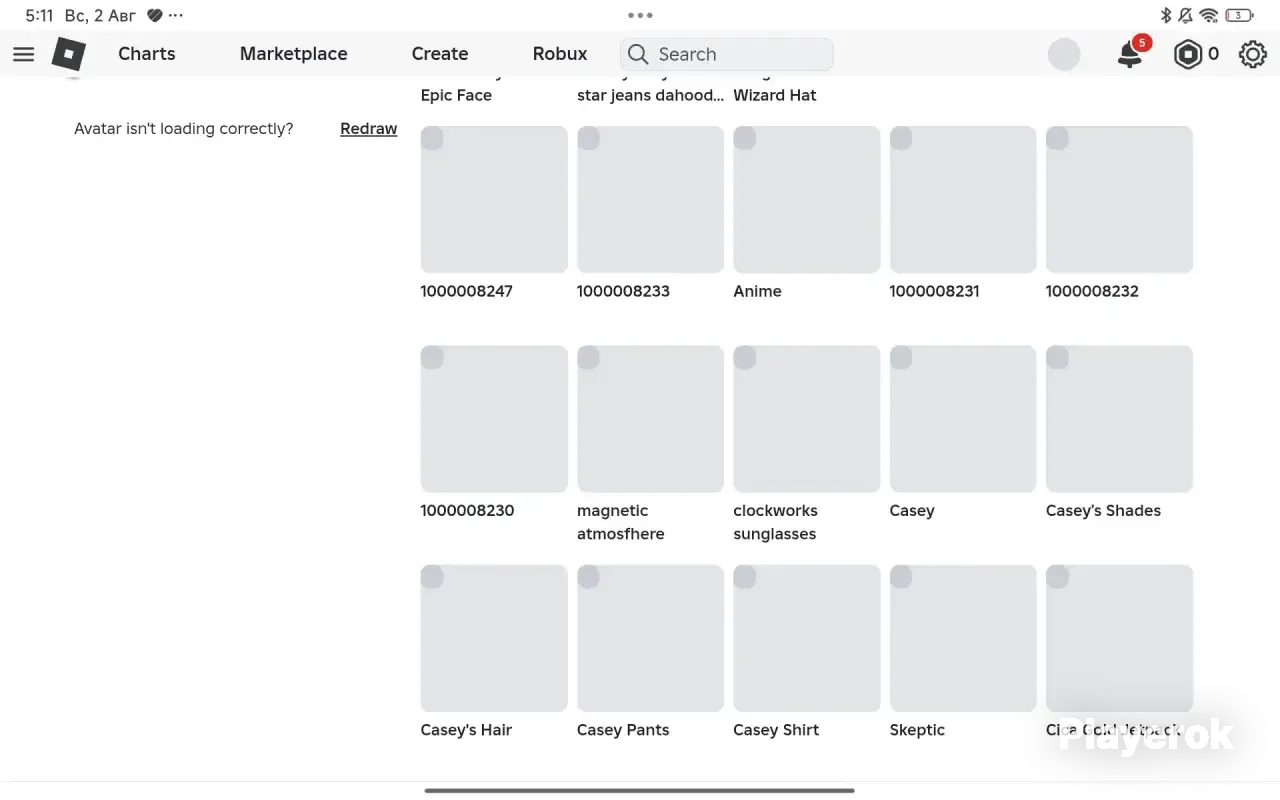Click the Robux balance hexagon icon
1280x800 pixels.
click(x=1187, y=54)
